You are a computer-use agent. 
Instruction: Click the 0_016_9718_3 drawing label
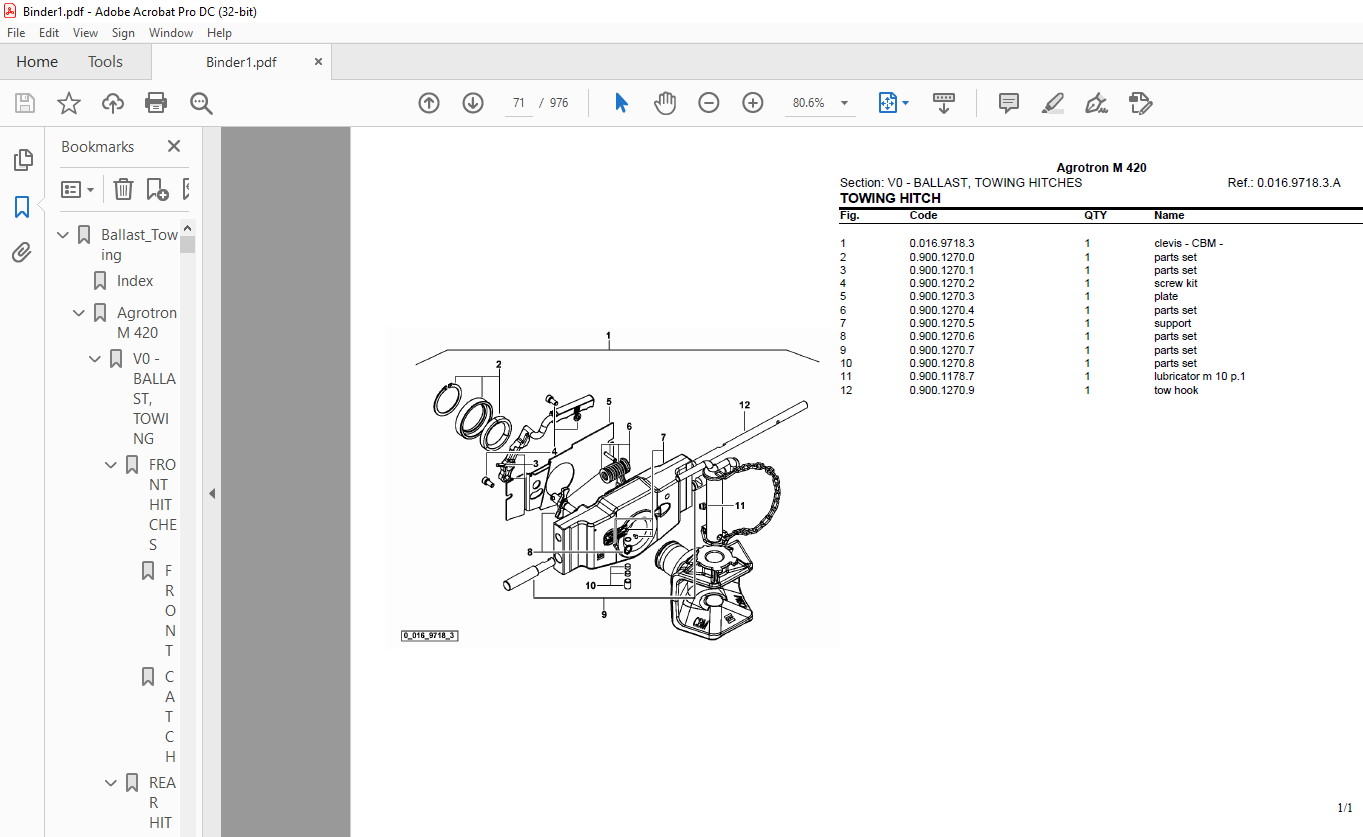[x=429, y=635]
